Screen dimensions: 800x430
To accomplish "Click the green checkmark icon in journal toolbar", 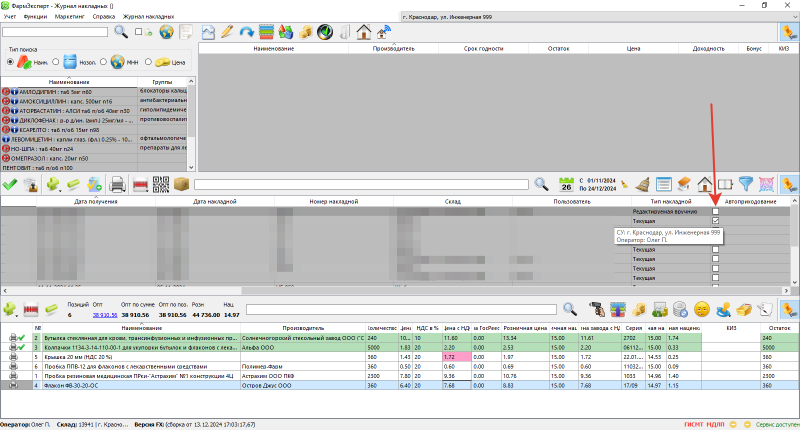I will pyautogui.click(x=10, y=184).
